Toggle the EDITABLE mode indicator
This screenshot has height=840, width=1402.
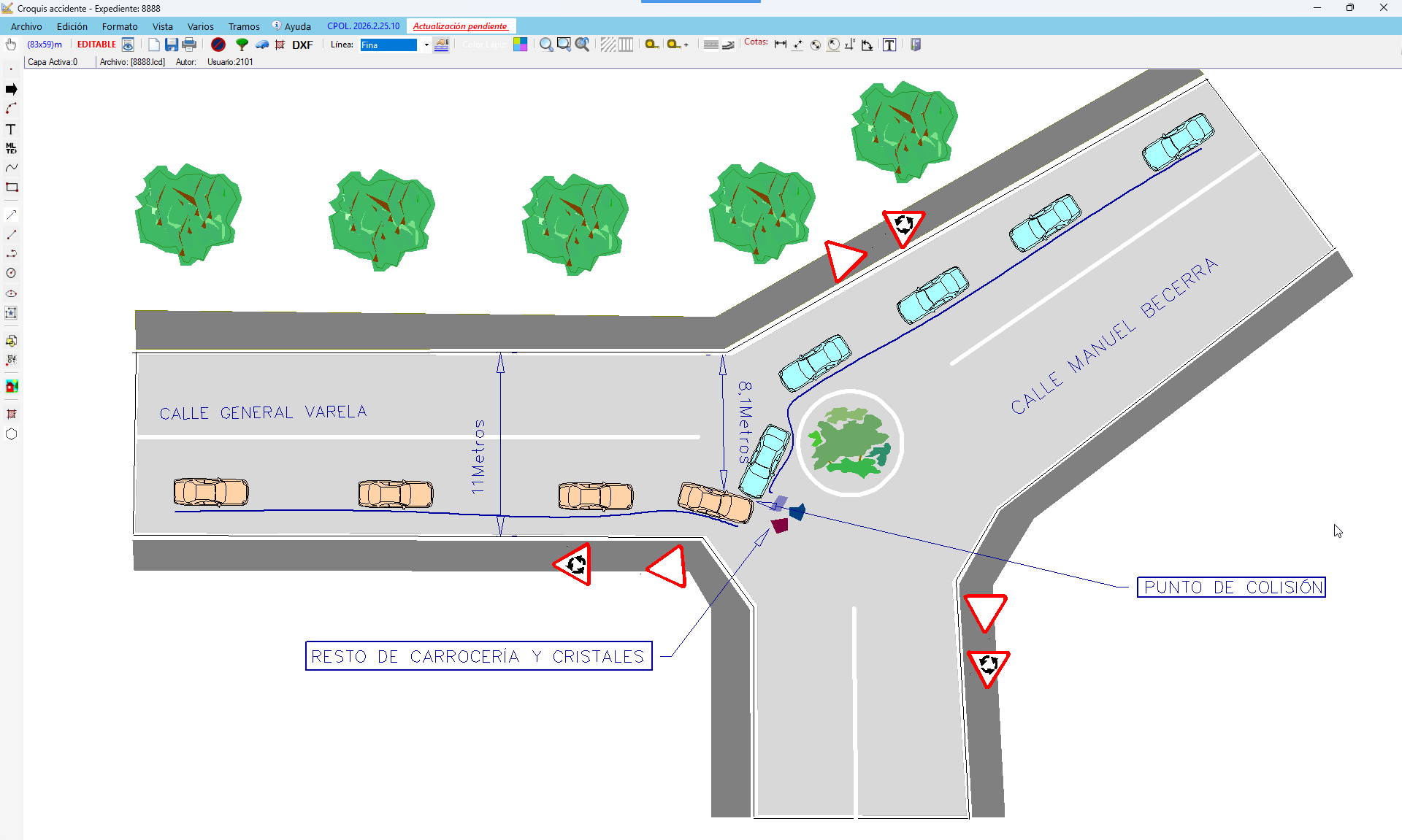96,45
